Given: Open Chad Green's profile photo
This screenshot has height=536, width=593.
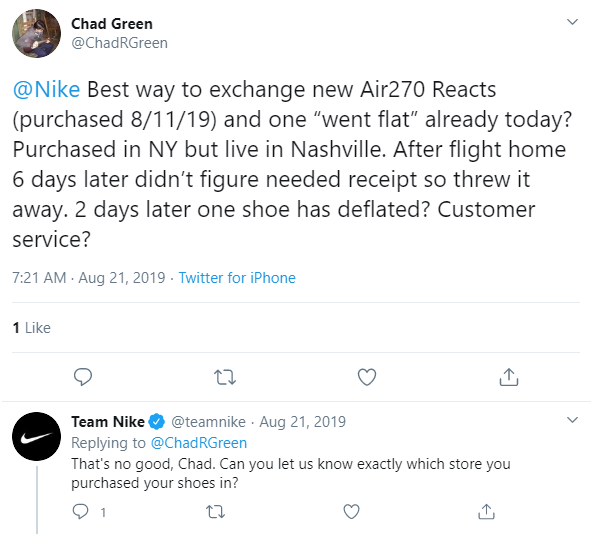Looking at the screenshot, I should pos(36,34).
